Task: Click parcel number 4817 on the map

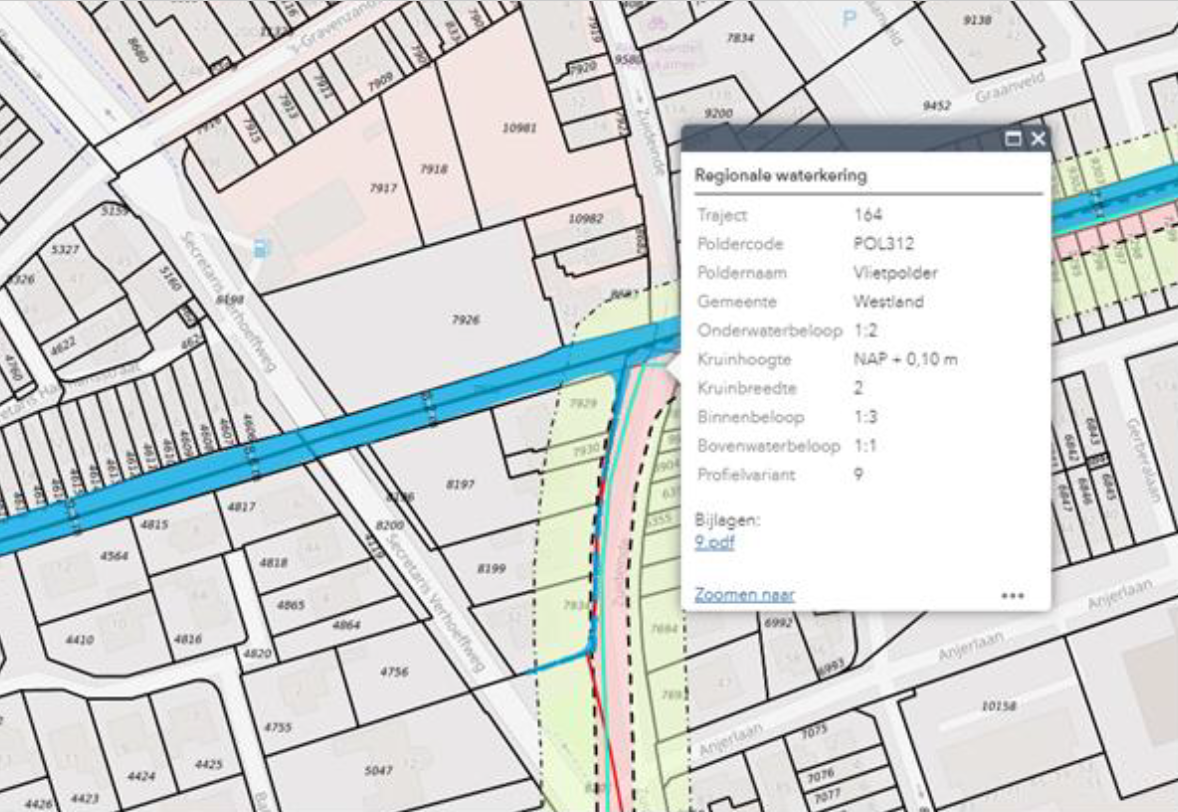Action: tap(241, 507)
